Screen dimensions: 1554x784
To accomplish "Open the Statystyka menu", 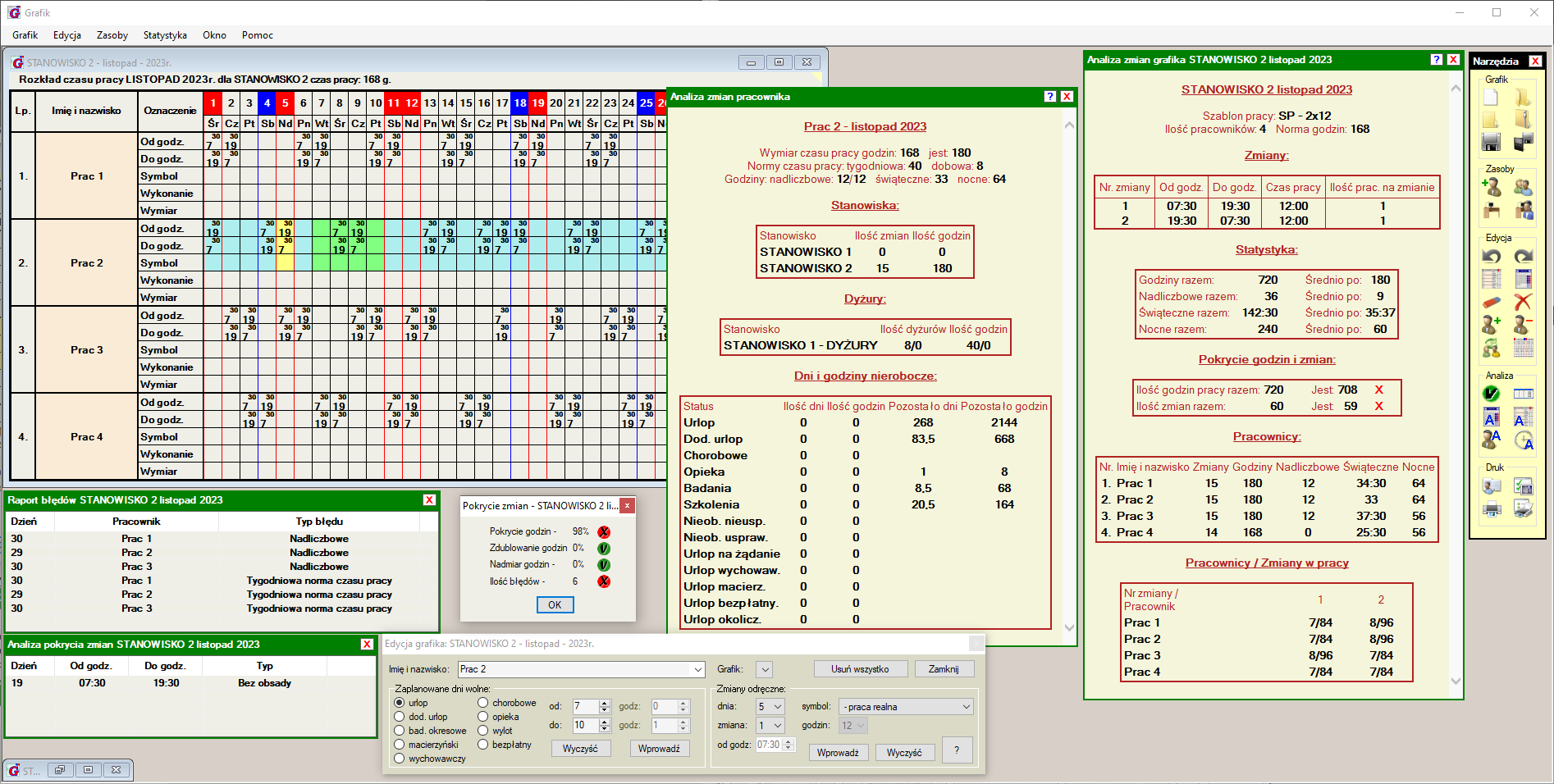I will tap(165, 35).
